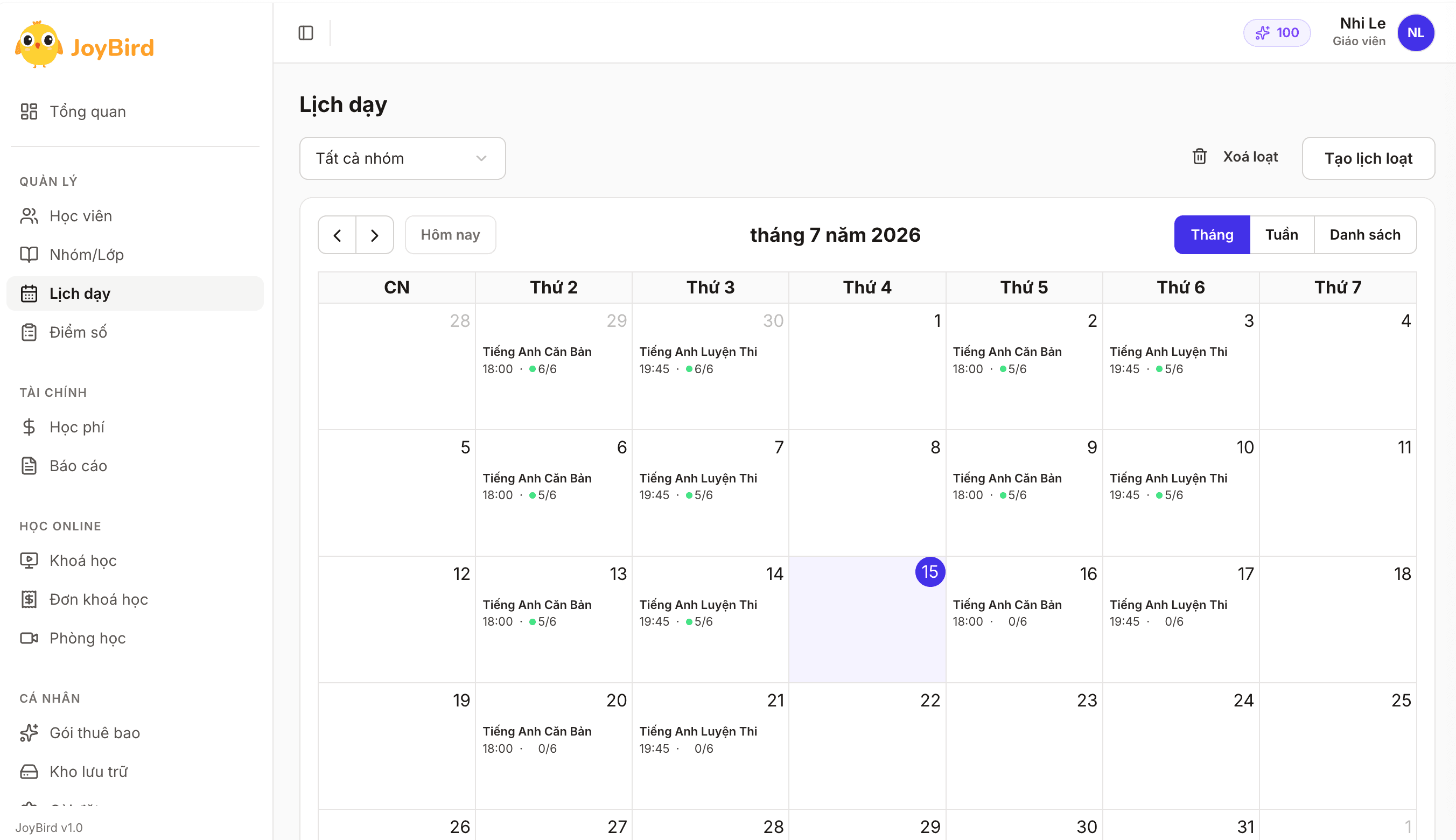
Task: Open Học phí dollar icon
Action: coord(29,427)
